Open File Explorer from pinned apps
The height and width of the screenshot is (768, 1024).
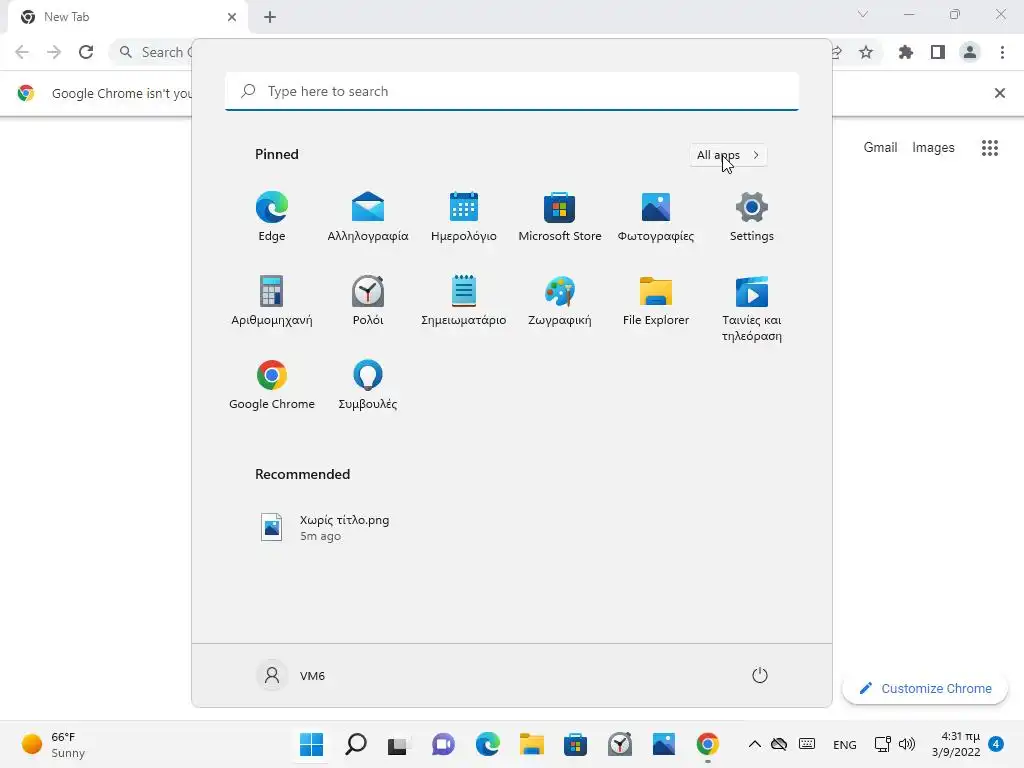tap(656, 300)
